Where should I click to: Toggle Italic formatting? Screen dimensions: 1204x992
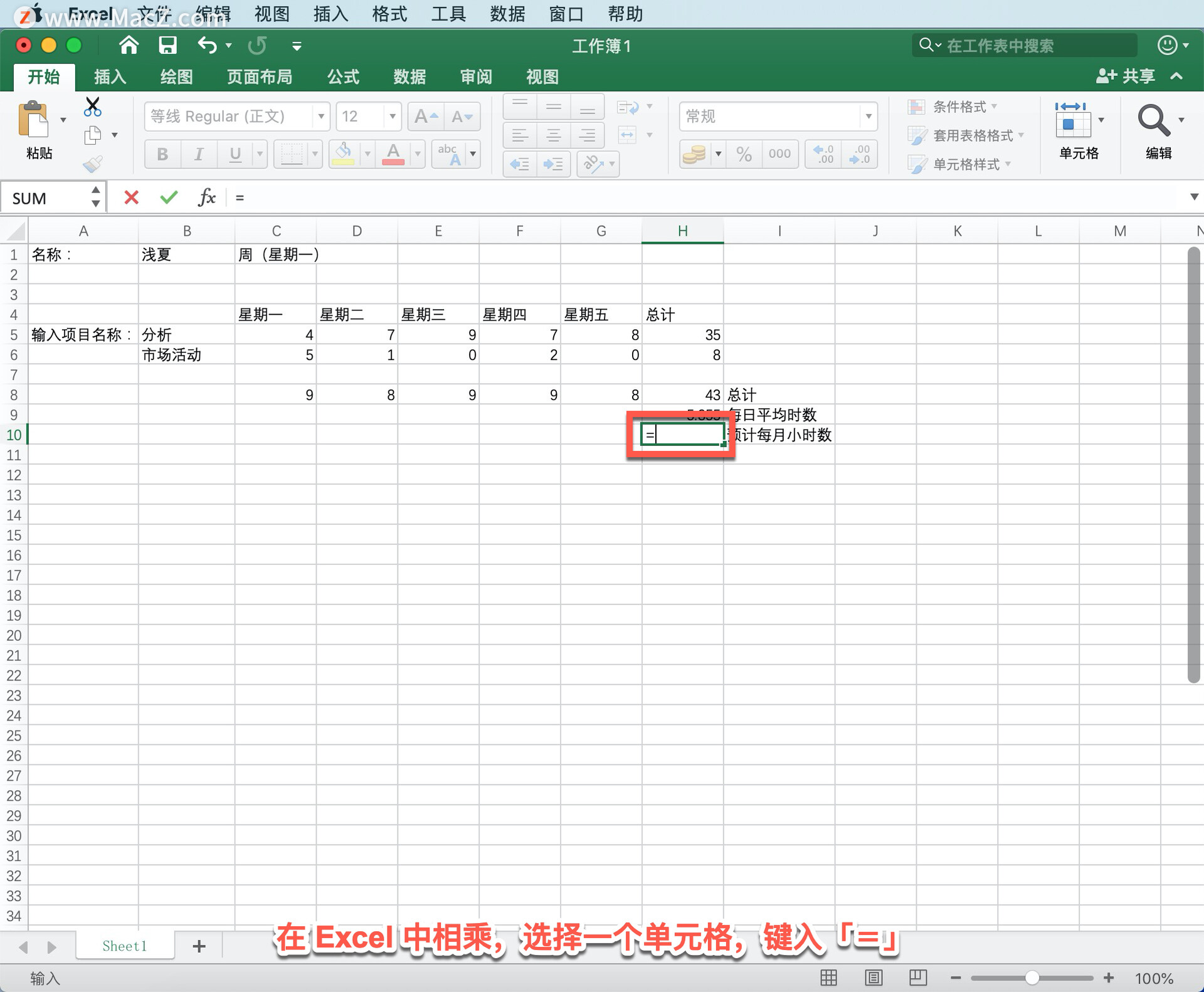pos(199,154)
